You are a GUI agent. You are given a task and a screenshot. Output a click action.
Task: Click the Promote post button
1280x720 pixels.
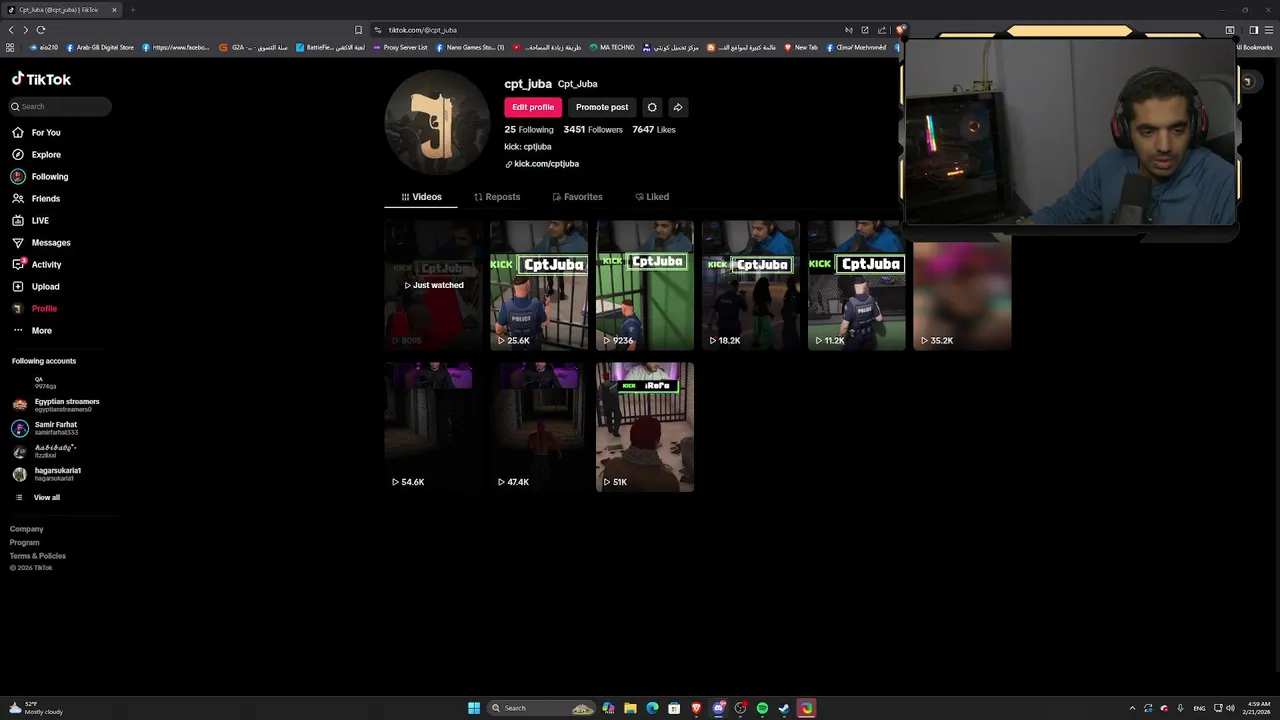602,107
